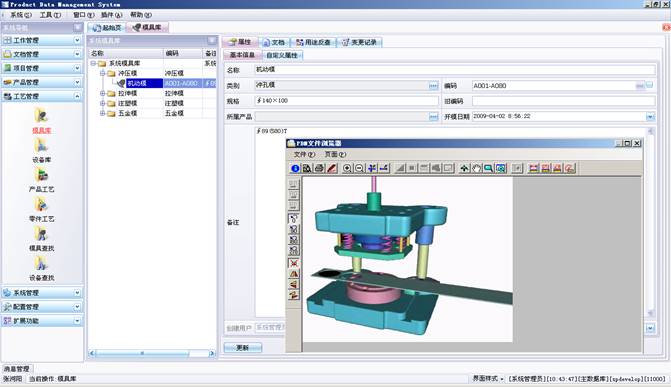Select the 系统模具库 root node
The height and width of the screenshot is (387, 671).
tap(124, 63)
